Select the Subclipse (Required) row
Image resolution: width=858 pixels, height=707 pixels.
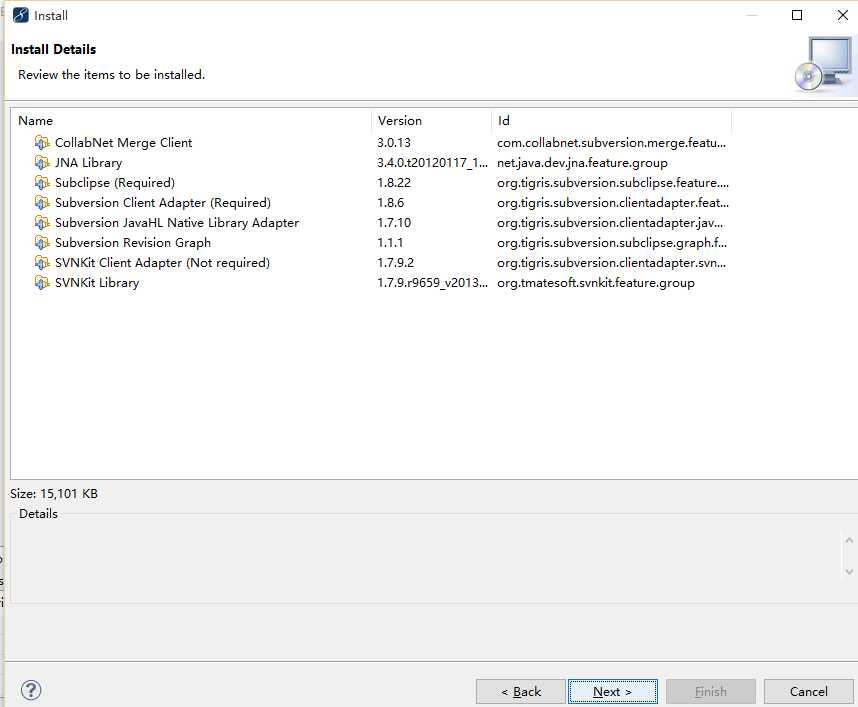pyautogui.click(x=372, y=183)
